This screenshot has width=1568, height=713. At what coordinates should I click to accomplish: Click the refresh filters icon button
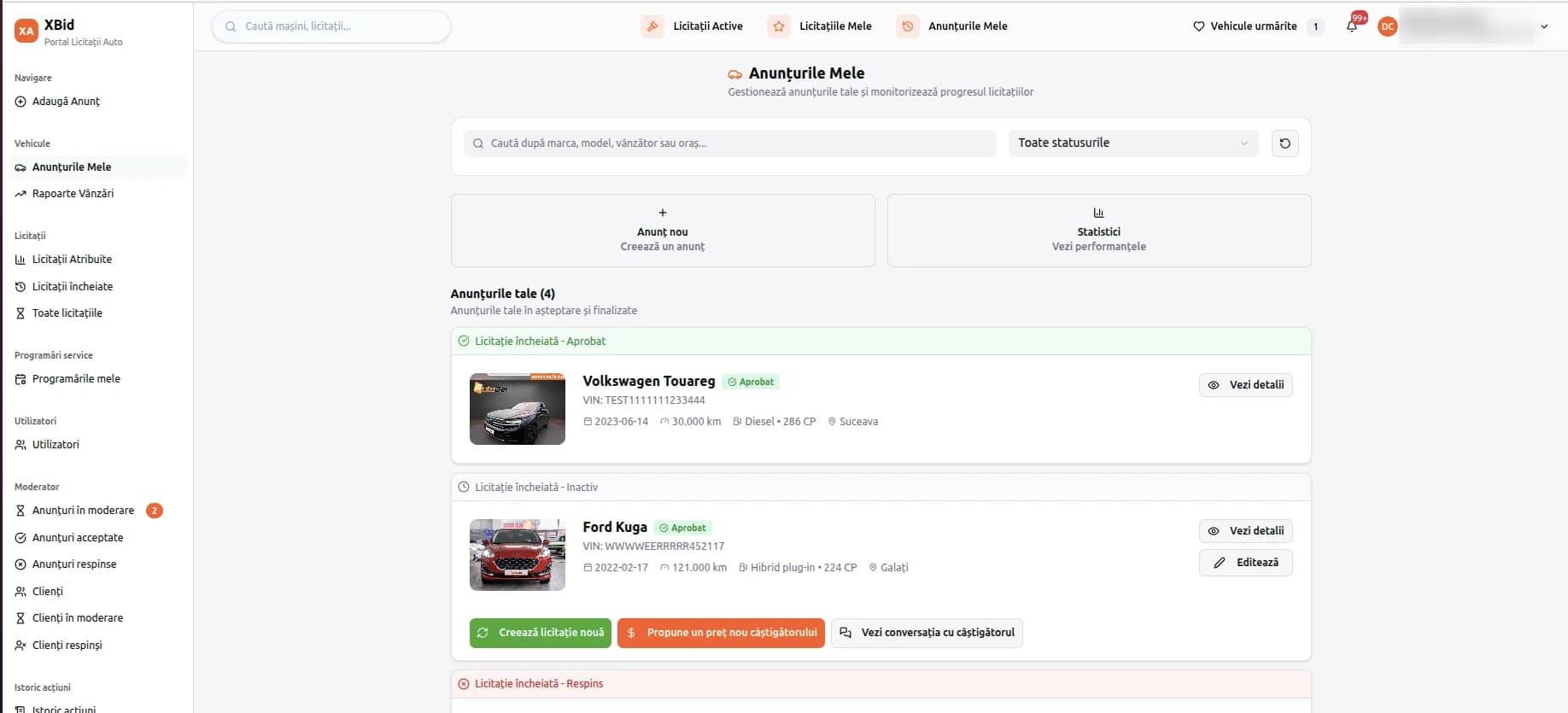pos(1285,143)
